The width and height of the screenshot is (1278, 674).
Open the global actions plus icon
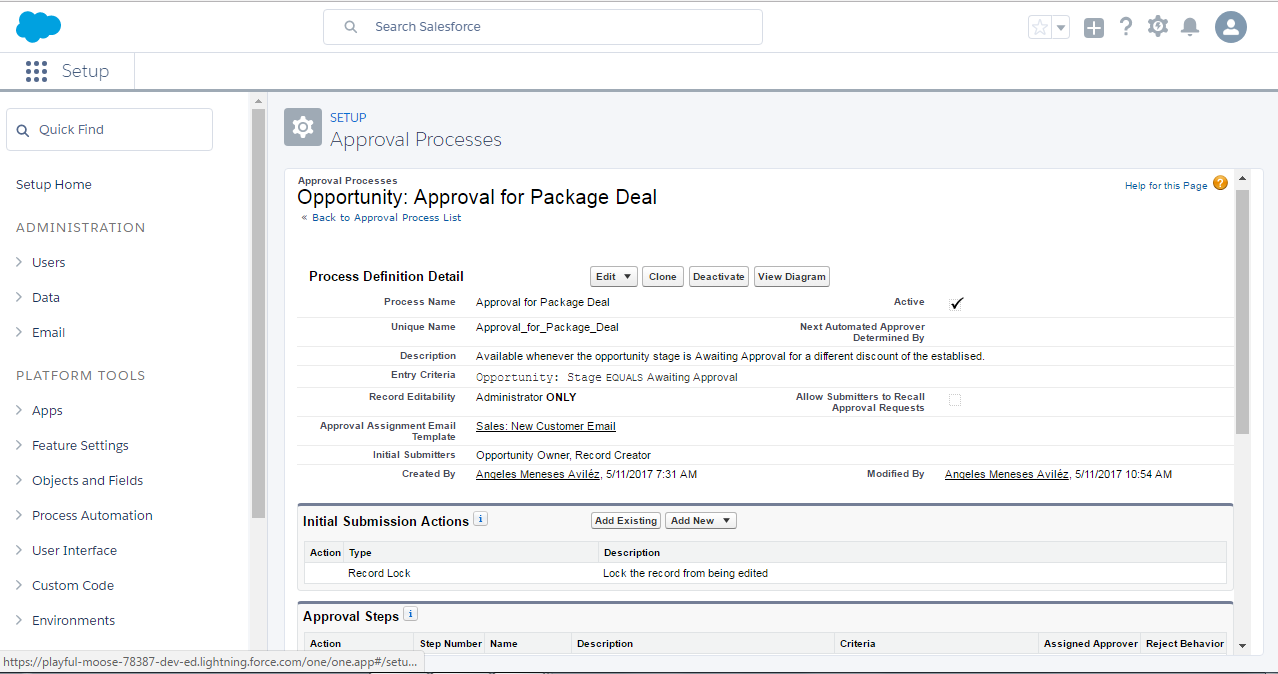click(1094, 28)
